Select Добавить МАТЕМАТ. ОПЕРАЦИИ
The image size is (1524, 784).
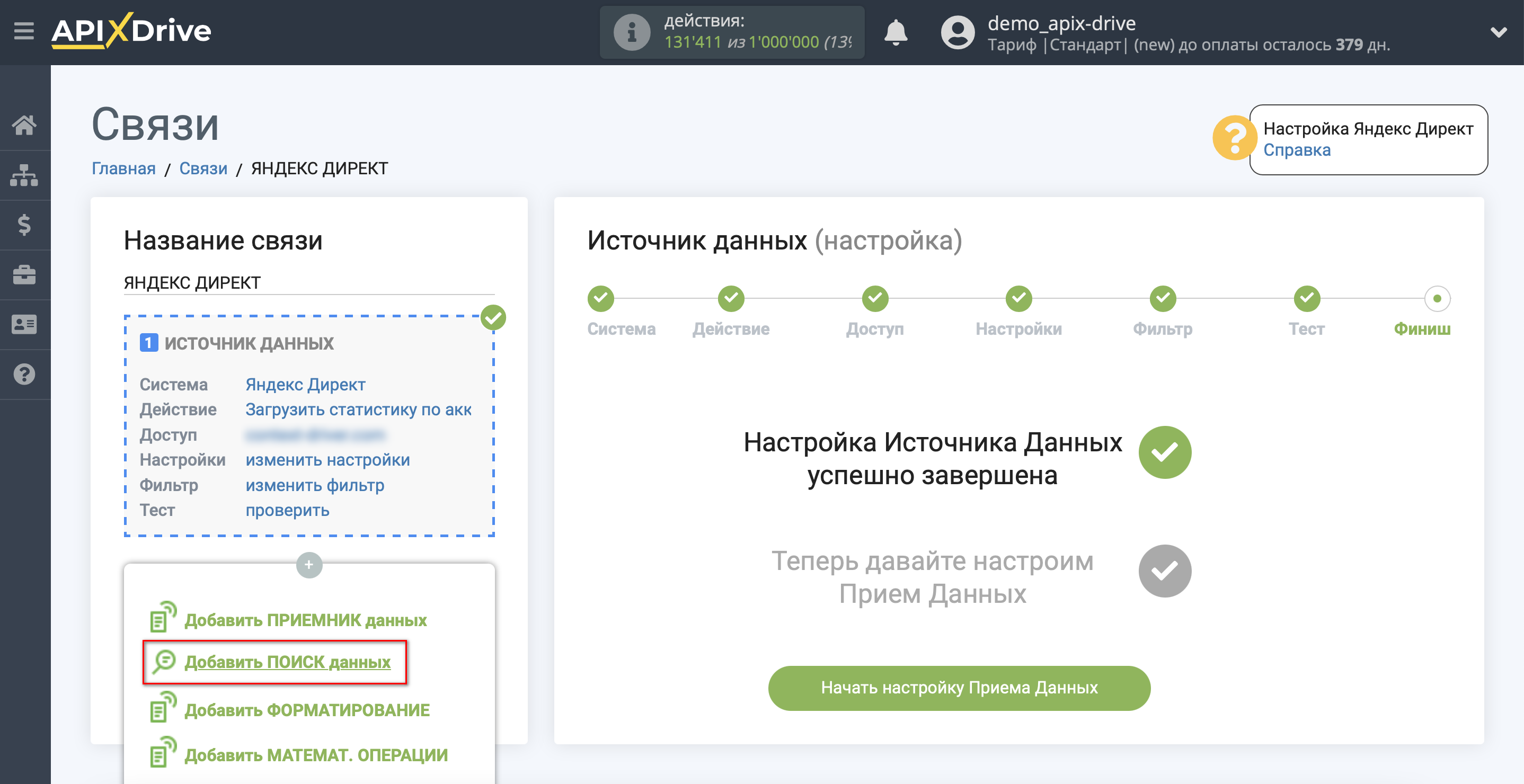pos(316,754)
